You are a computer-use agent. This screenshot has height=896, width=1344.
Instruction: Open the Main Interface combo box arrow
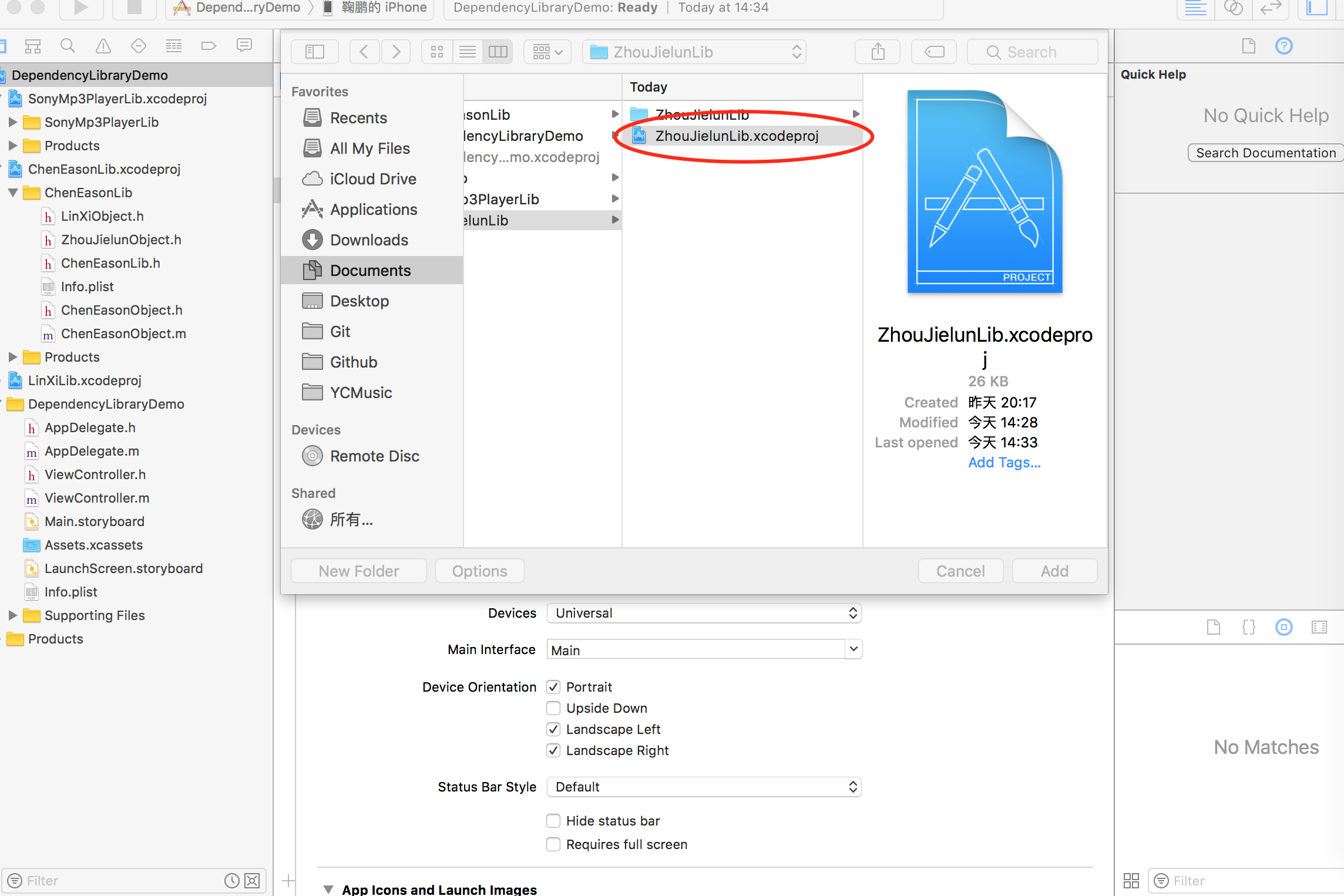[x=854, y=649]
